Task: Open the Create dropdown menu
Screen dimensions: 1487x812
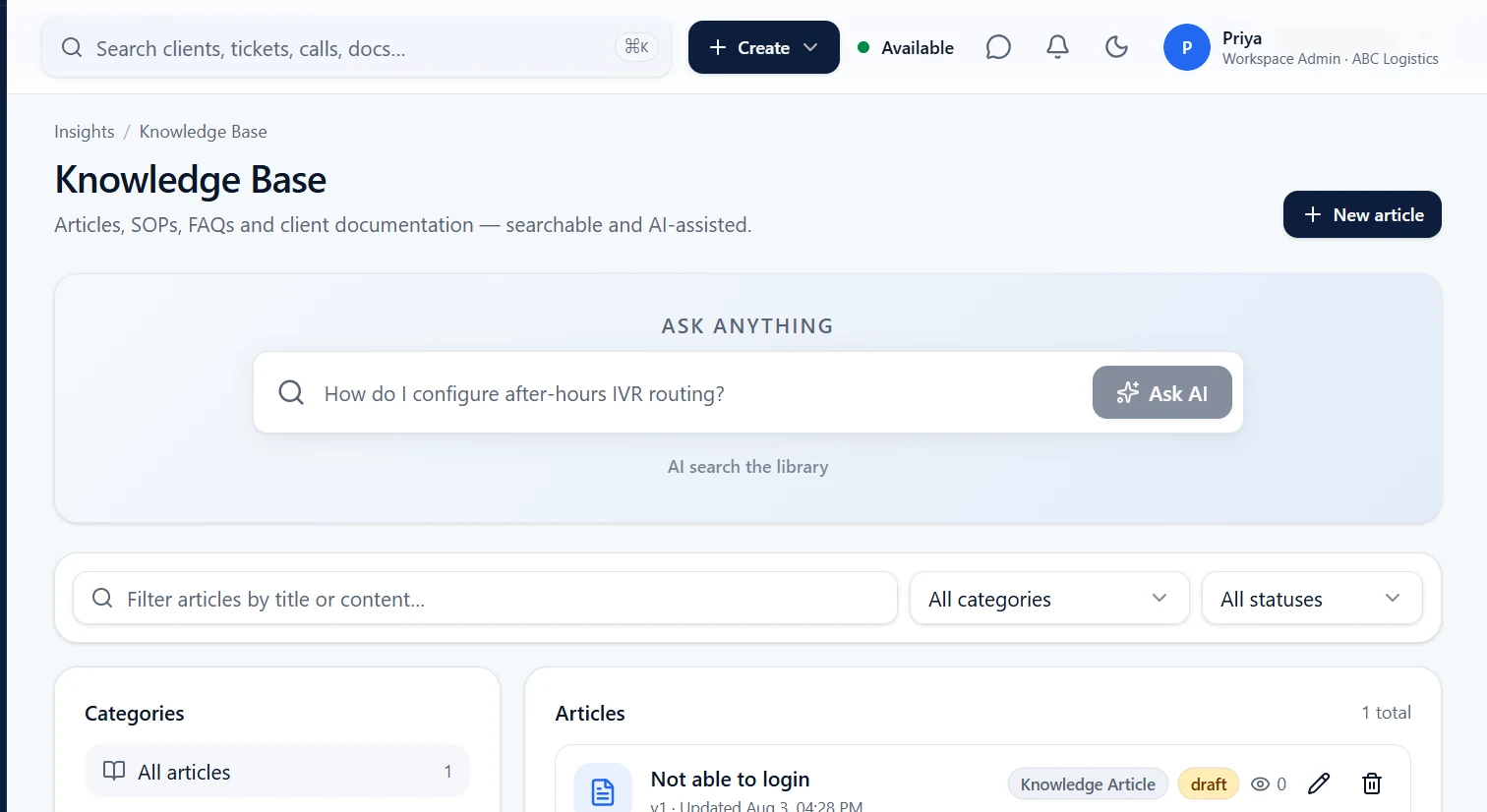Action: pyautogui.click(x=764, y=47)
